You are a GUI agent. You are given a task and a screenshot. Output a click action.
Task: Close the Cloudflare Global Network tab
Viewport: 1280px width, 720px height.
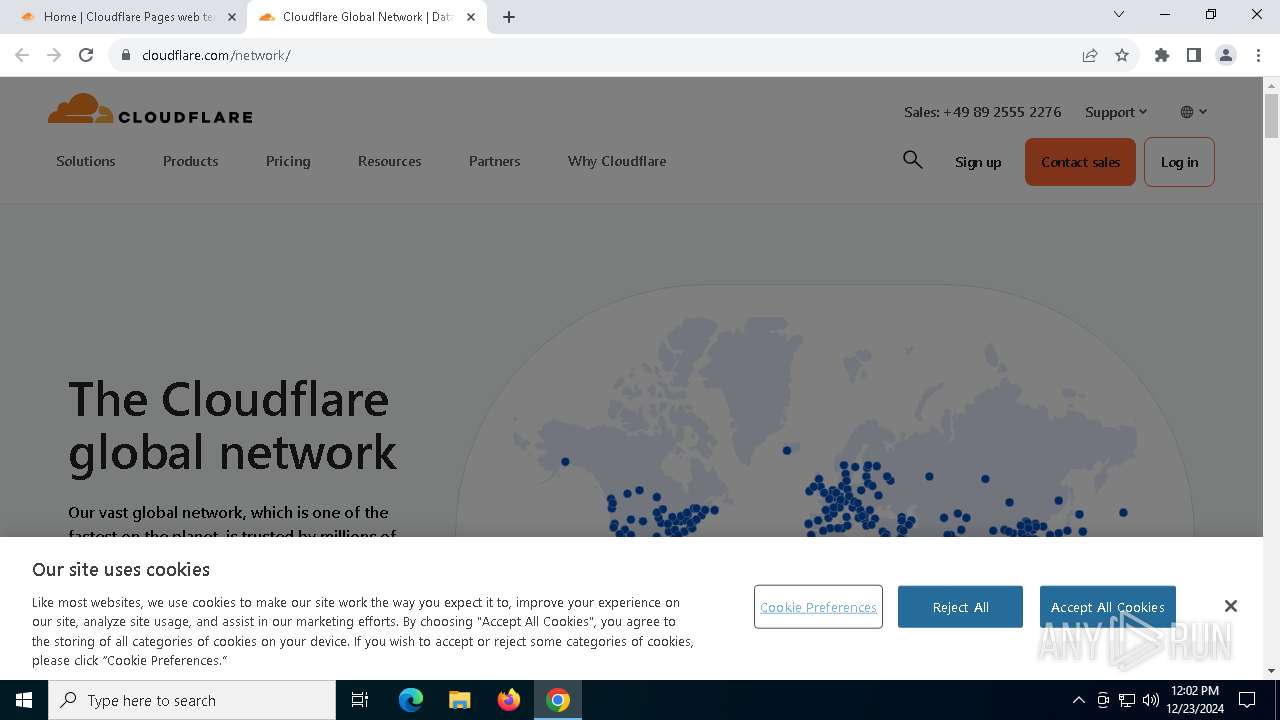coord(471,17)
